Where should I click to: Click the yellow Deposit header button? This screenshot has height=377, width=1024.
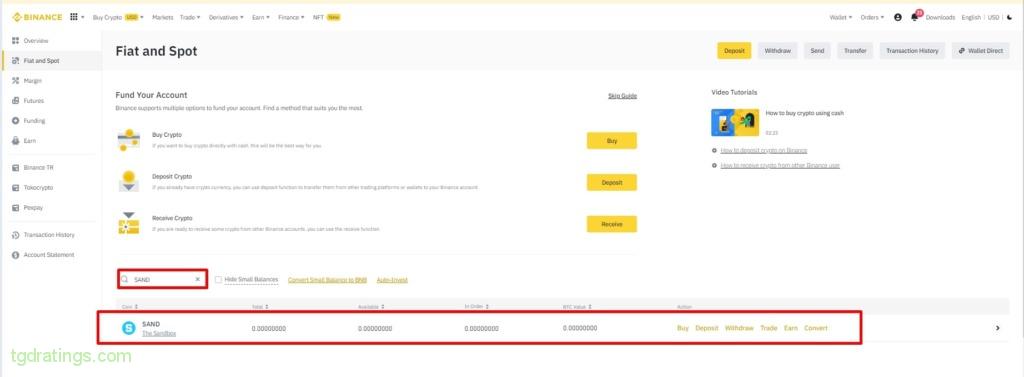tap(734, 51)
